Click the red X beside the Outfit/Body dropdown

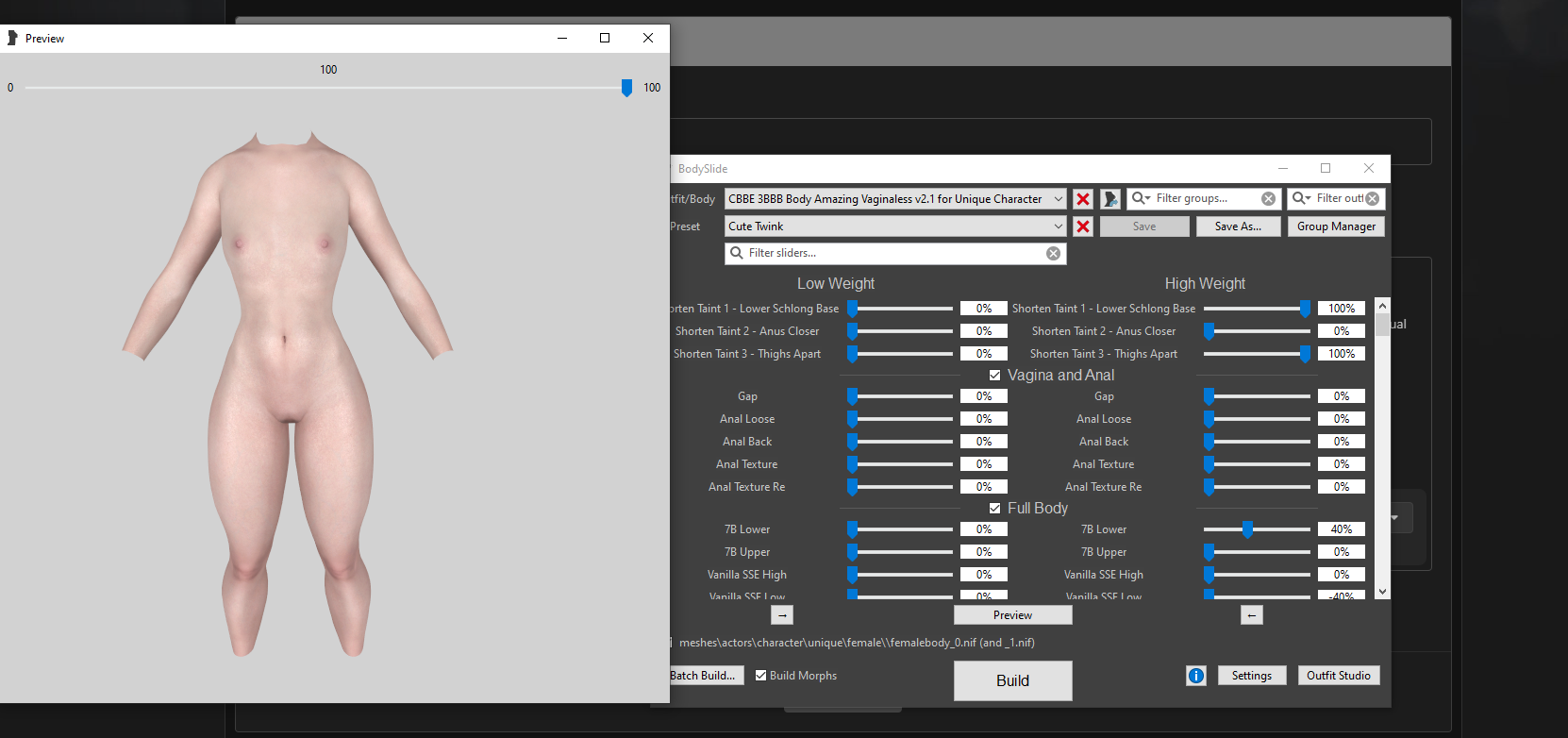(1083, 199)
